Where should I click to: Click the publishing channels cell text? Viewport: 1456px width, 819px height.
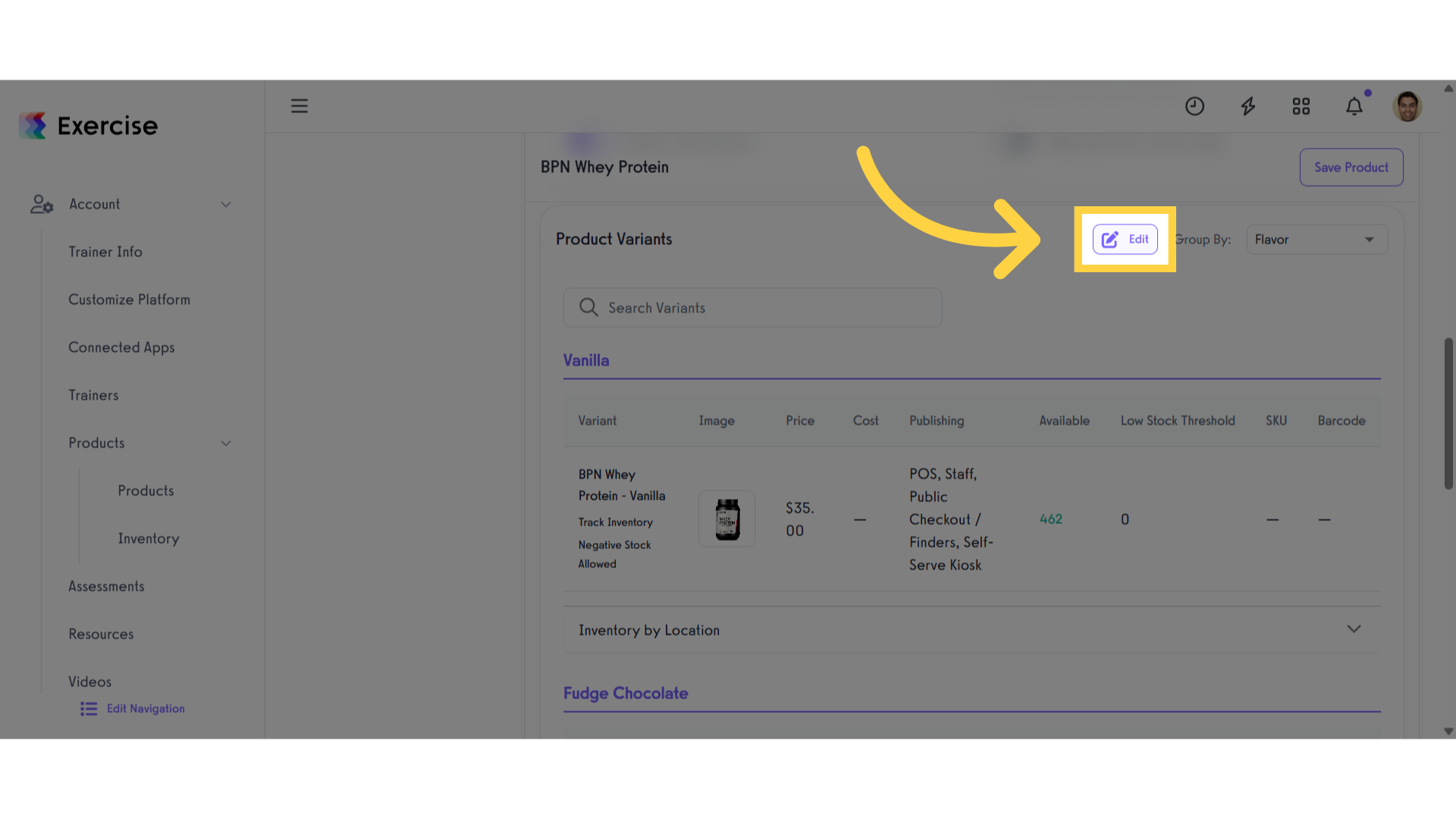[x=951, y=519]
